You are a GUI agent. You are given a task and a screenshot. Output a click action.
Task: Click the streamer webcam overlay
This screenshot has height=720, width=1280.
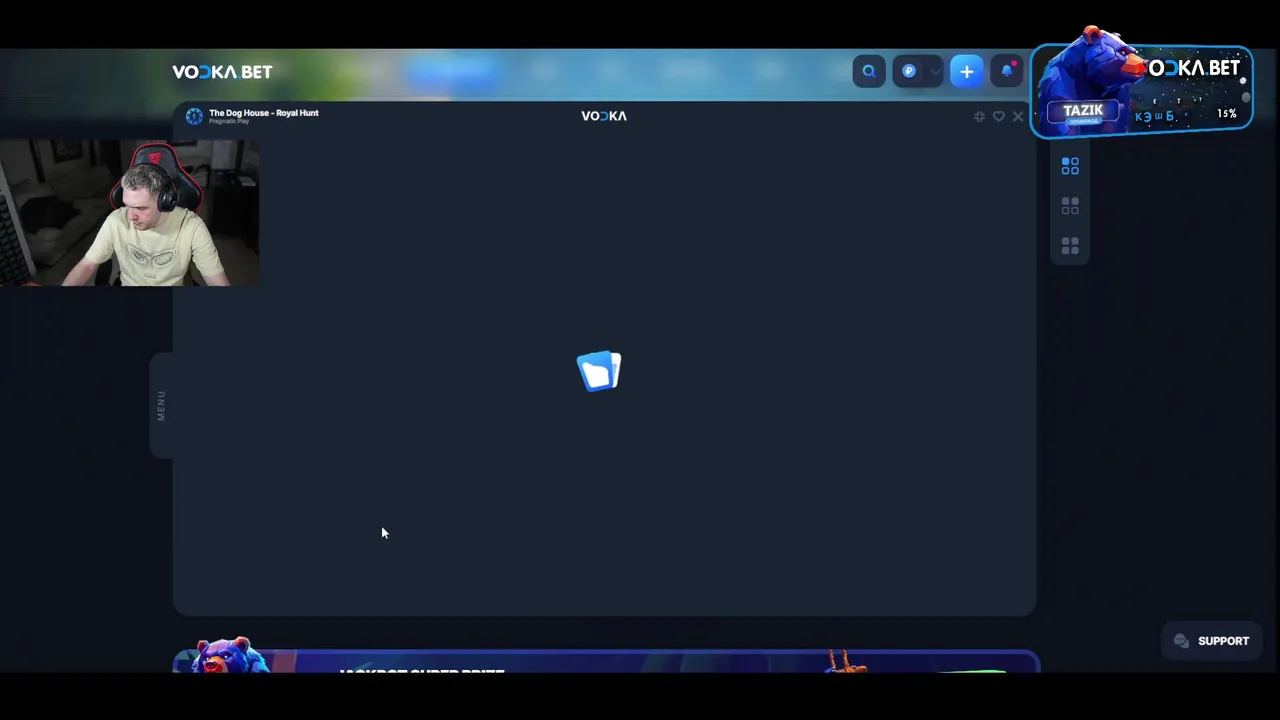click(x=129, y=213)
